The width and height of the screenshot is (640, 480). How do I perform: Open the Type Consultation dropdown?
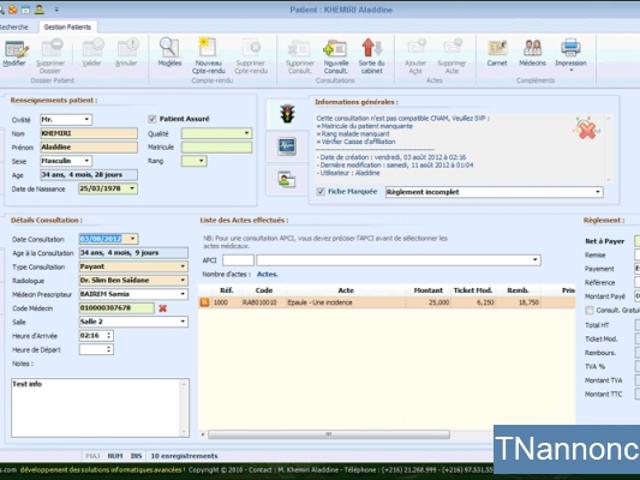pos(182,267)
